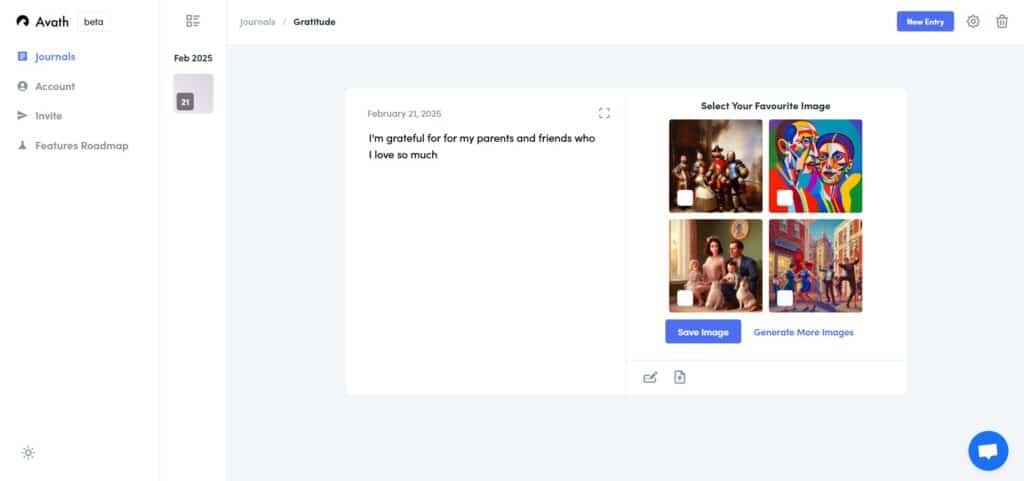
Task: Click the Journals book icon
Action: (23, 57)
